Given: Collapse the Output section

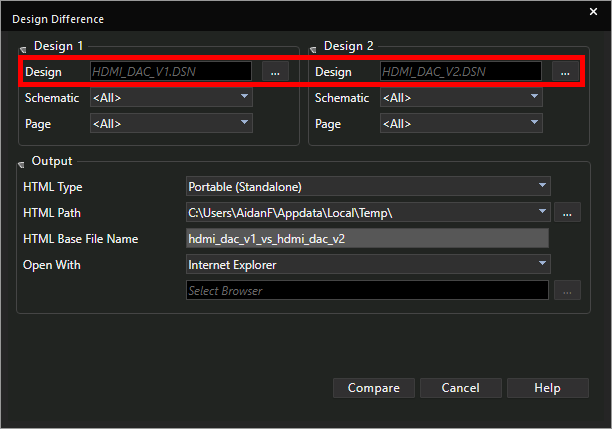Looking at the screenshot, I should 22,162.
